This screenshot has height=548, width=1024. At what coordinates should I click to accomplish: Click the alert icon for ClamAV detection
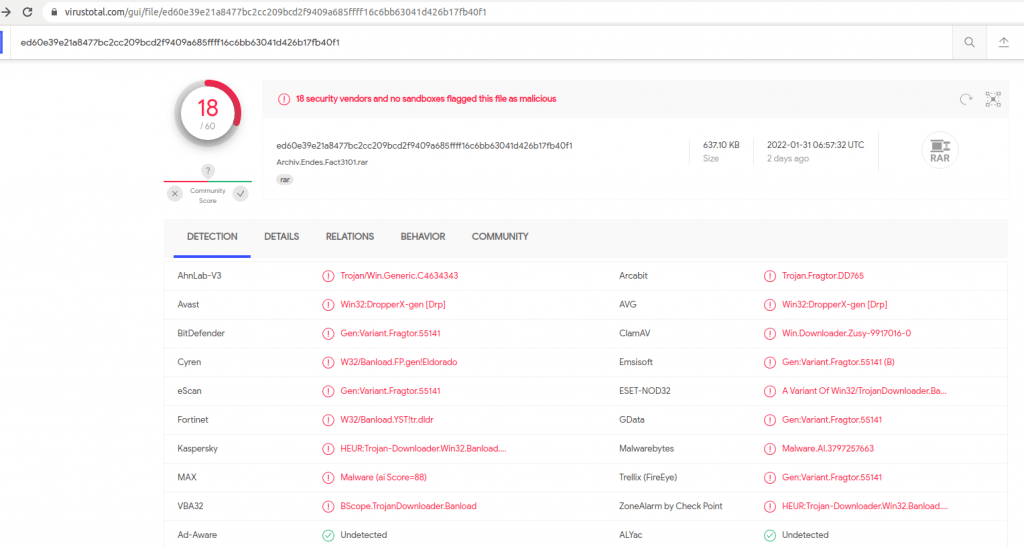point(769,333)
